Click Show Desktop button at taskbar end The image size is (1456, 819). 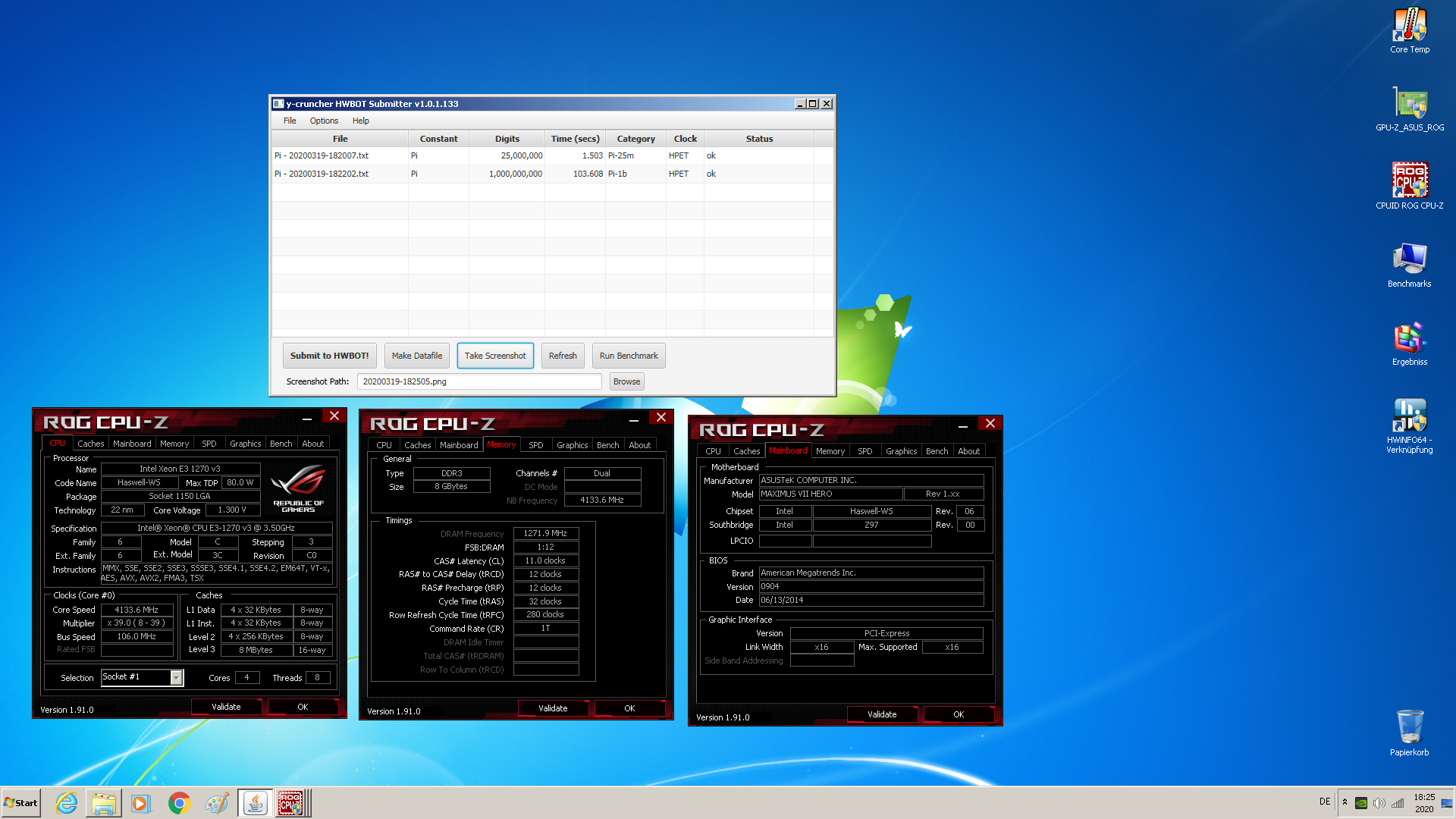click(x=1447, y=803)
